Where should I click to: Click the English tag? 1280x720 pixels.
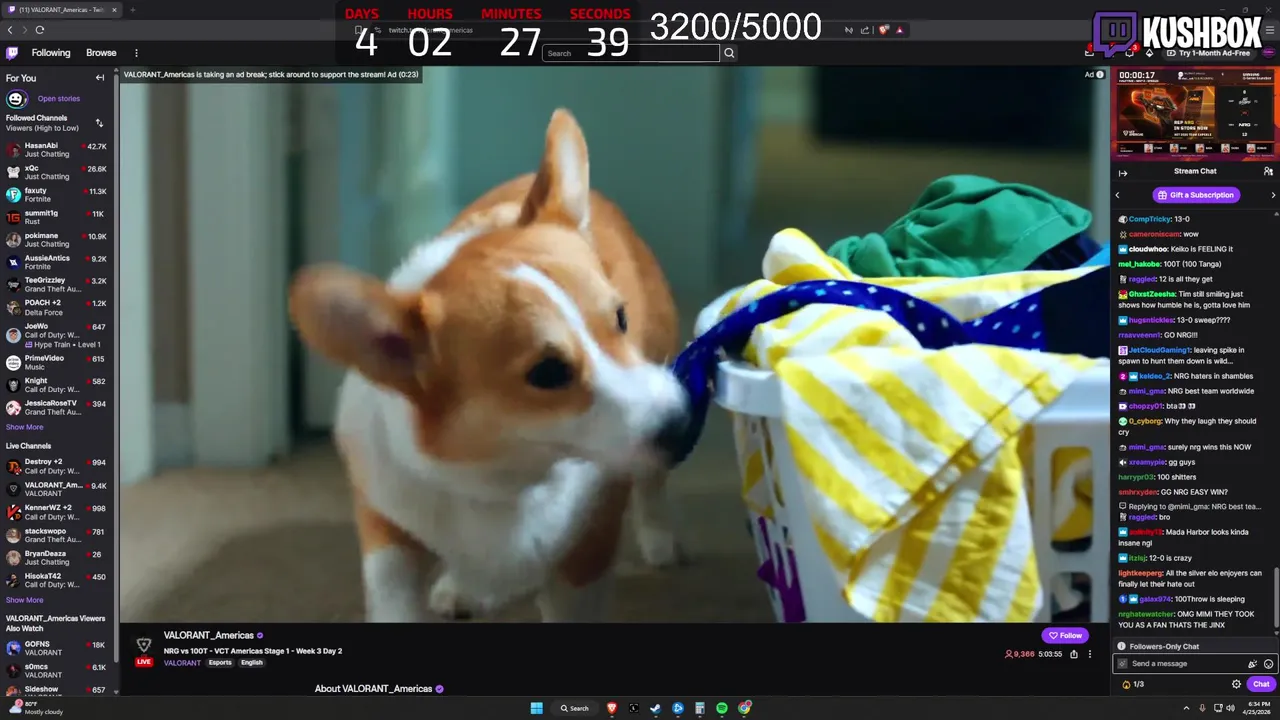tap(252, 663)
